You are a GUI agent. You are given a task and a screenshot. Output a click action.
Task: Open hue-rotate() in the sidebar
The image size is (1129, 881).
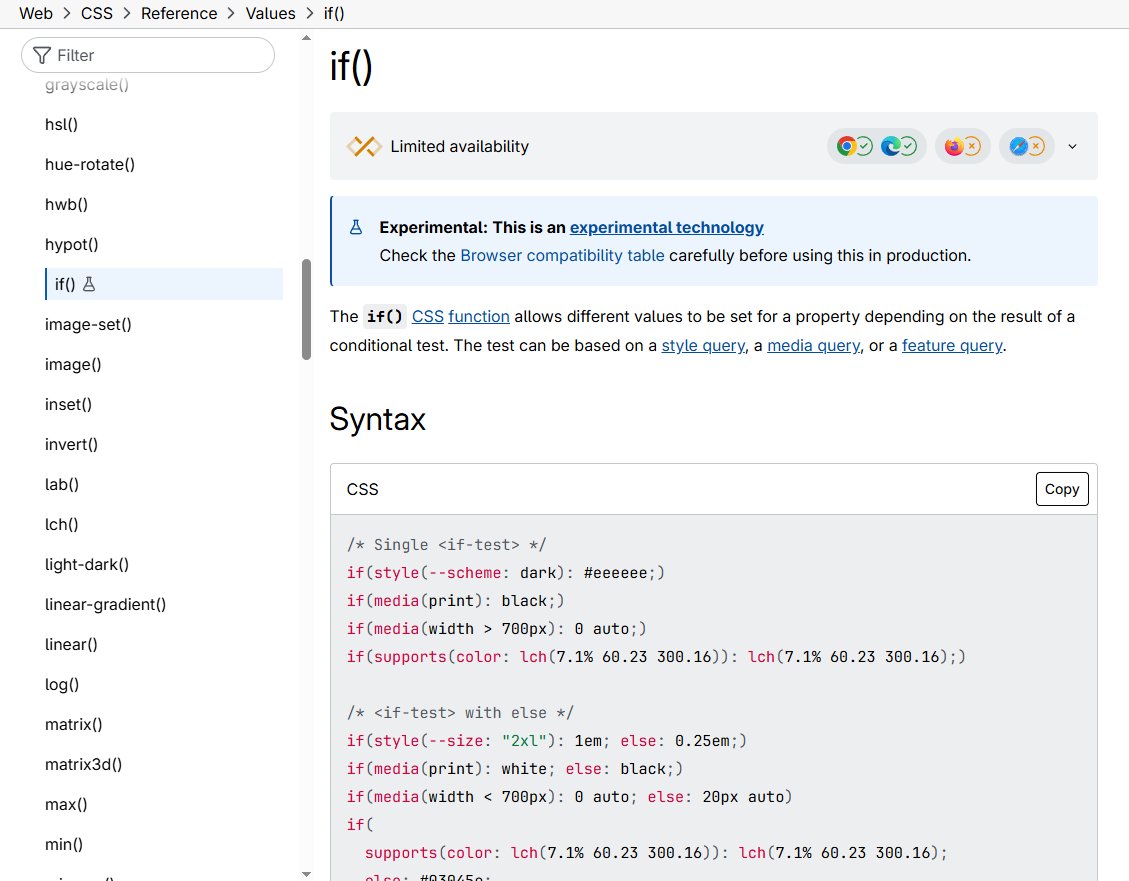tap(90, 164)
